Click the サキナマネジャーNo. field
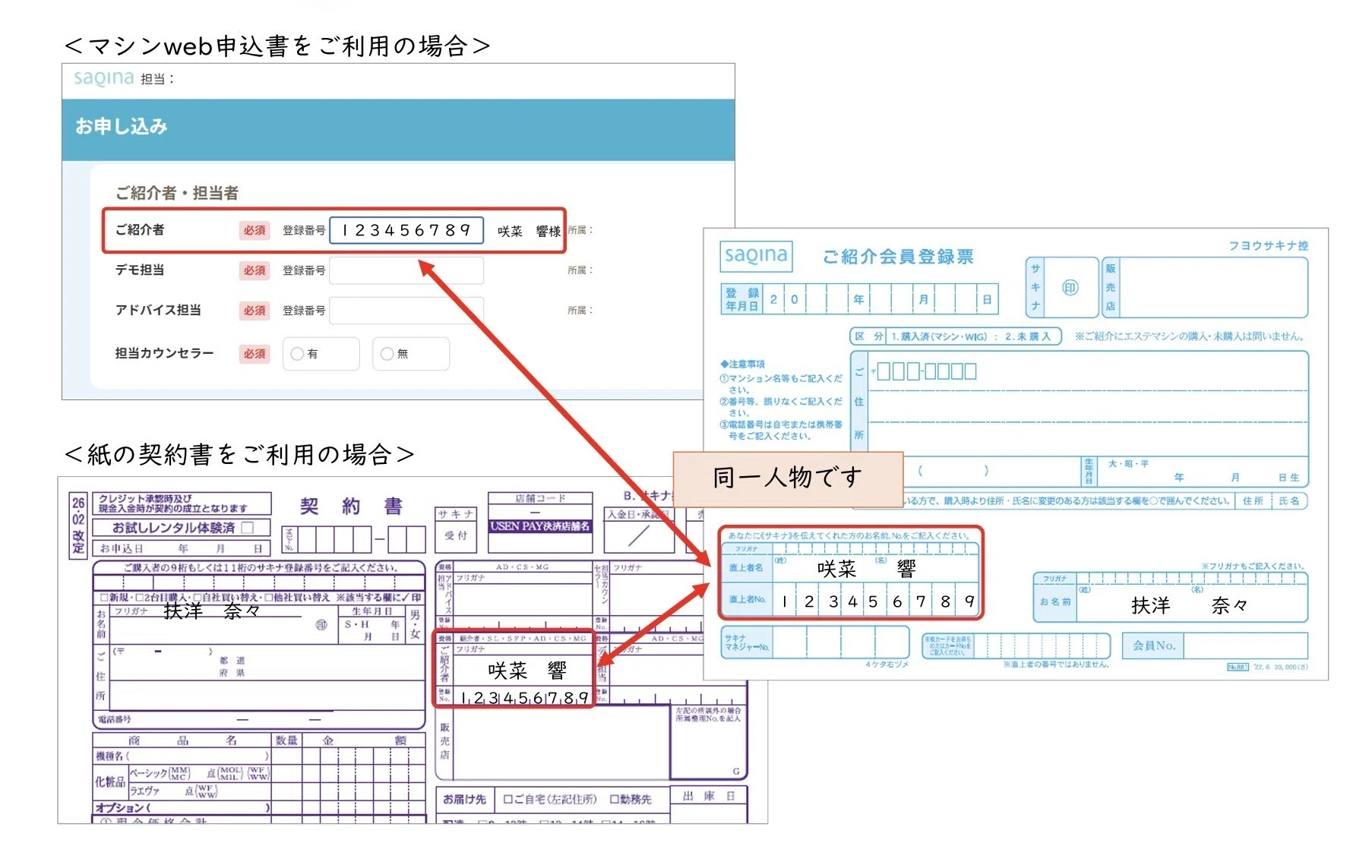Screen dimensions: 1372x868 point(840,642)
